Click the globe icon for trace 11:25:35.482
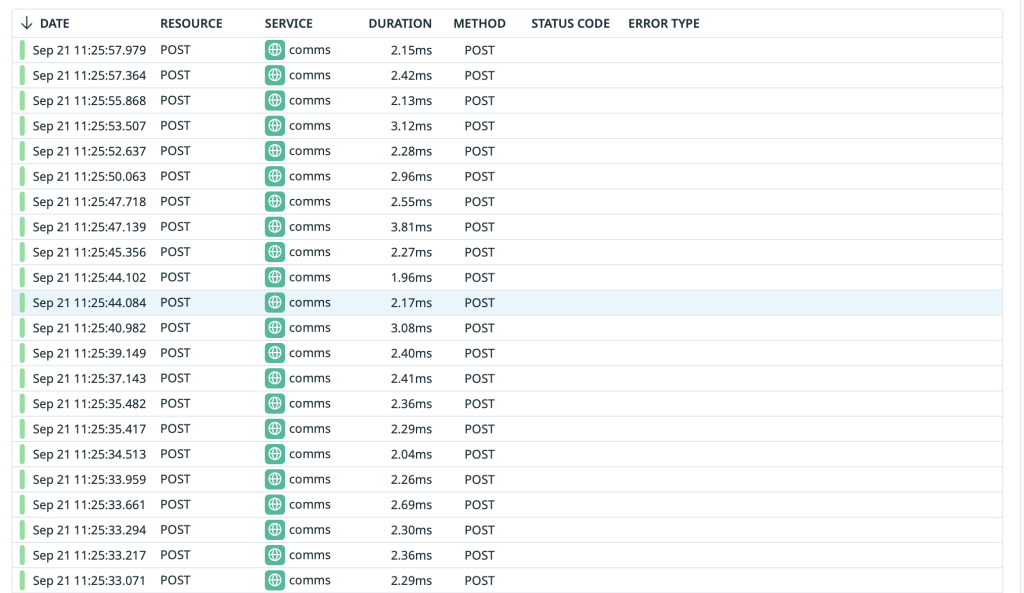 274,403
